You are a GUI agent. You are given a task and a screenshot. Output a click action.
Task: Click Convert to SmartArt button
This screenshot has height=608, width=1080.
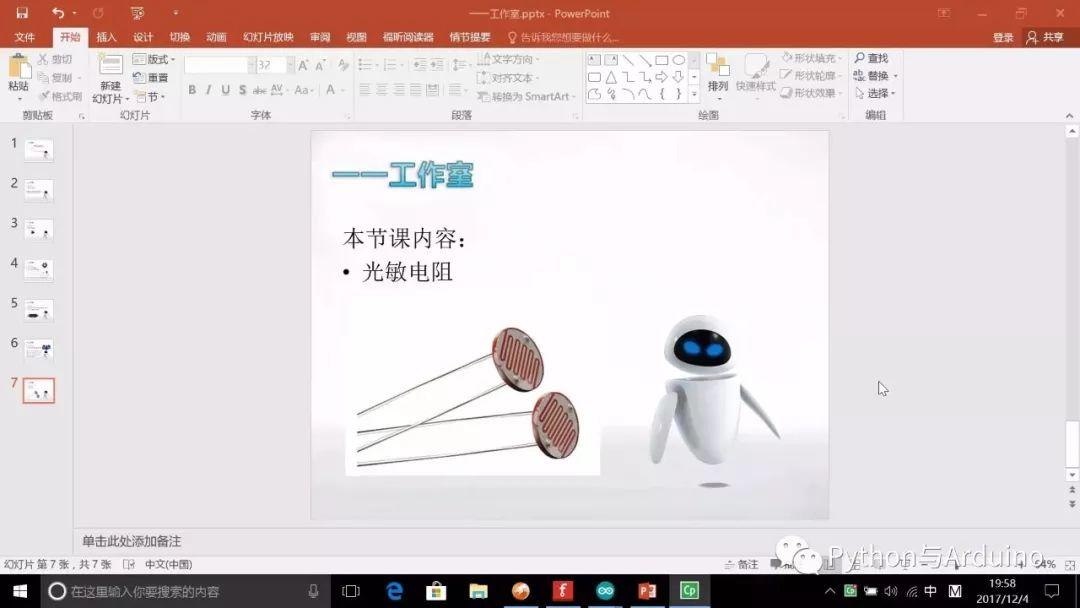(527, 96)
